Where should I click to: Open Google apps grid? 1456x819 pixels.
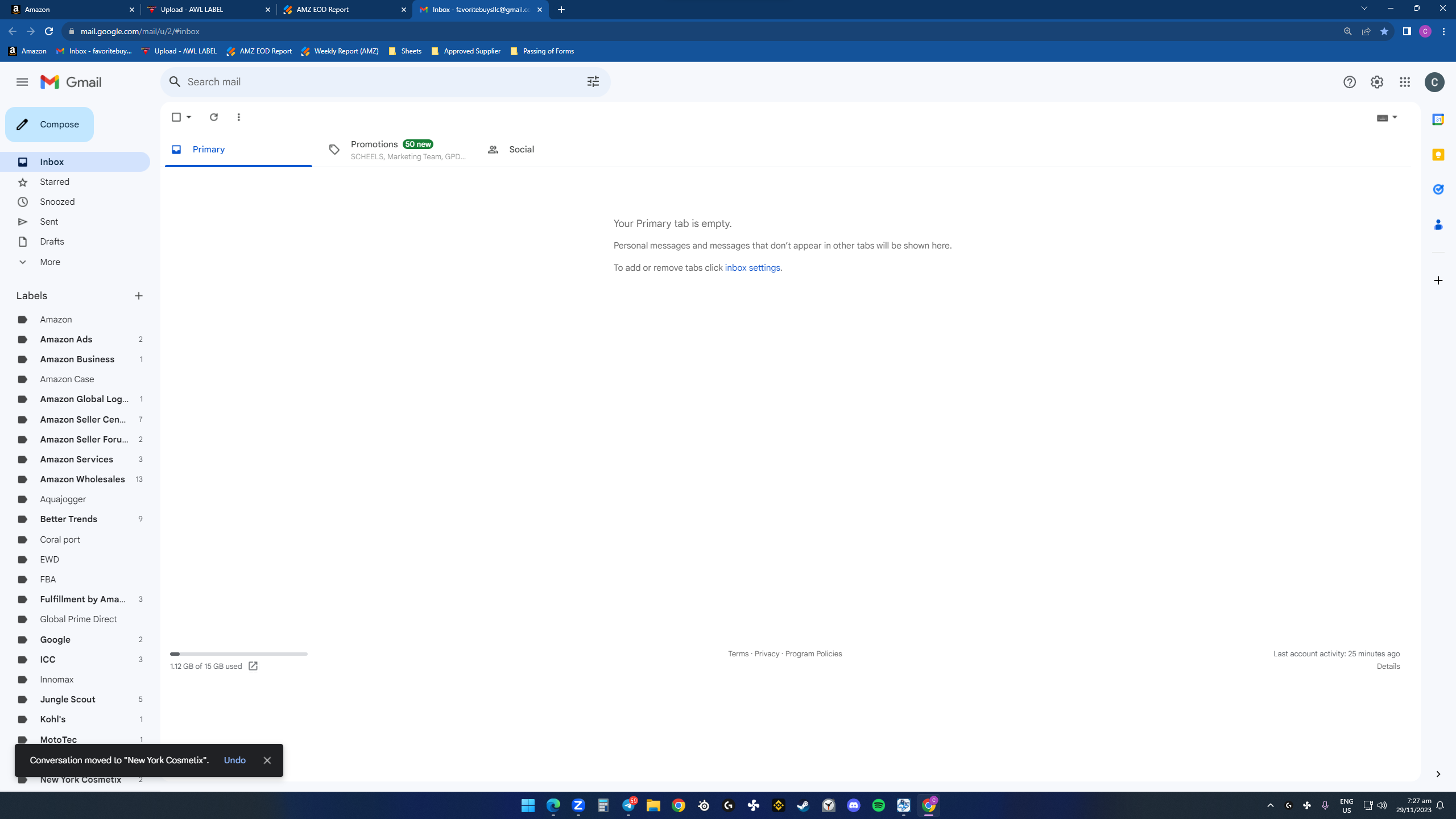click(1404, 82)
